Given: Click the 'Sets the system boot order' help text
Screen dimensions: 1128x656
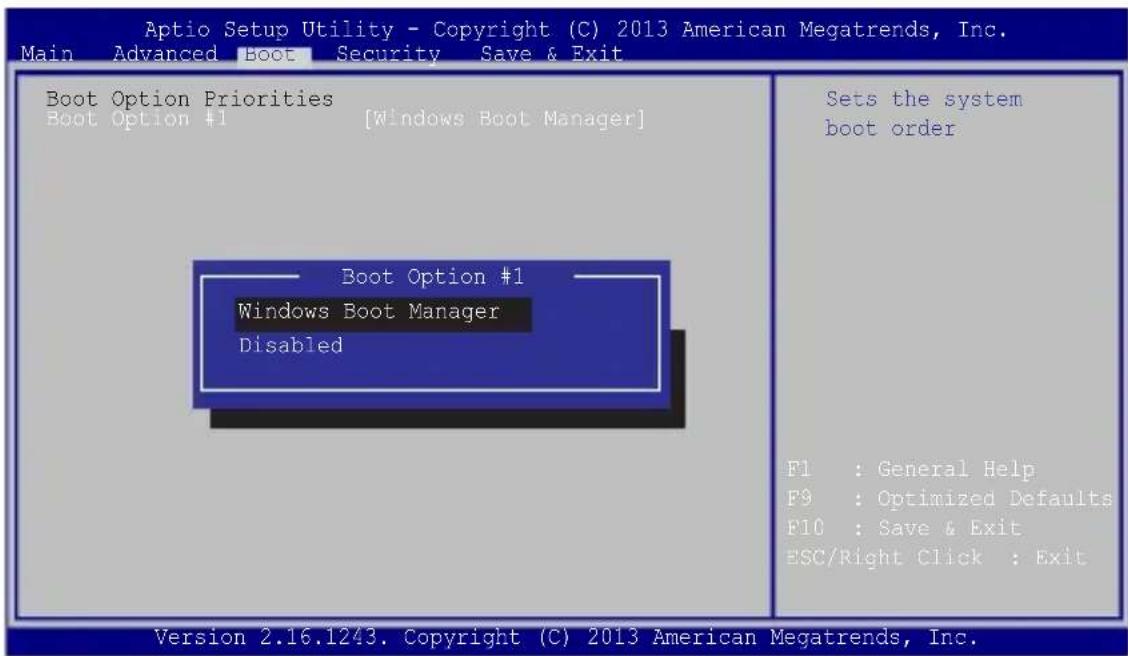Looking at the screenshot, I should (x=924, y=114).
